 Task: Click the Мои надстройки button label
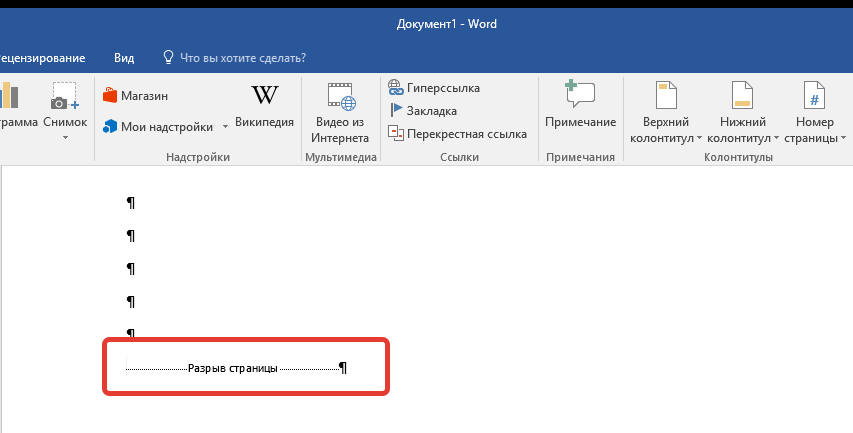pyautogui.click(x=166, y=127)
